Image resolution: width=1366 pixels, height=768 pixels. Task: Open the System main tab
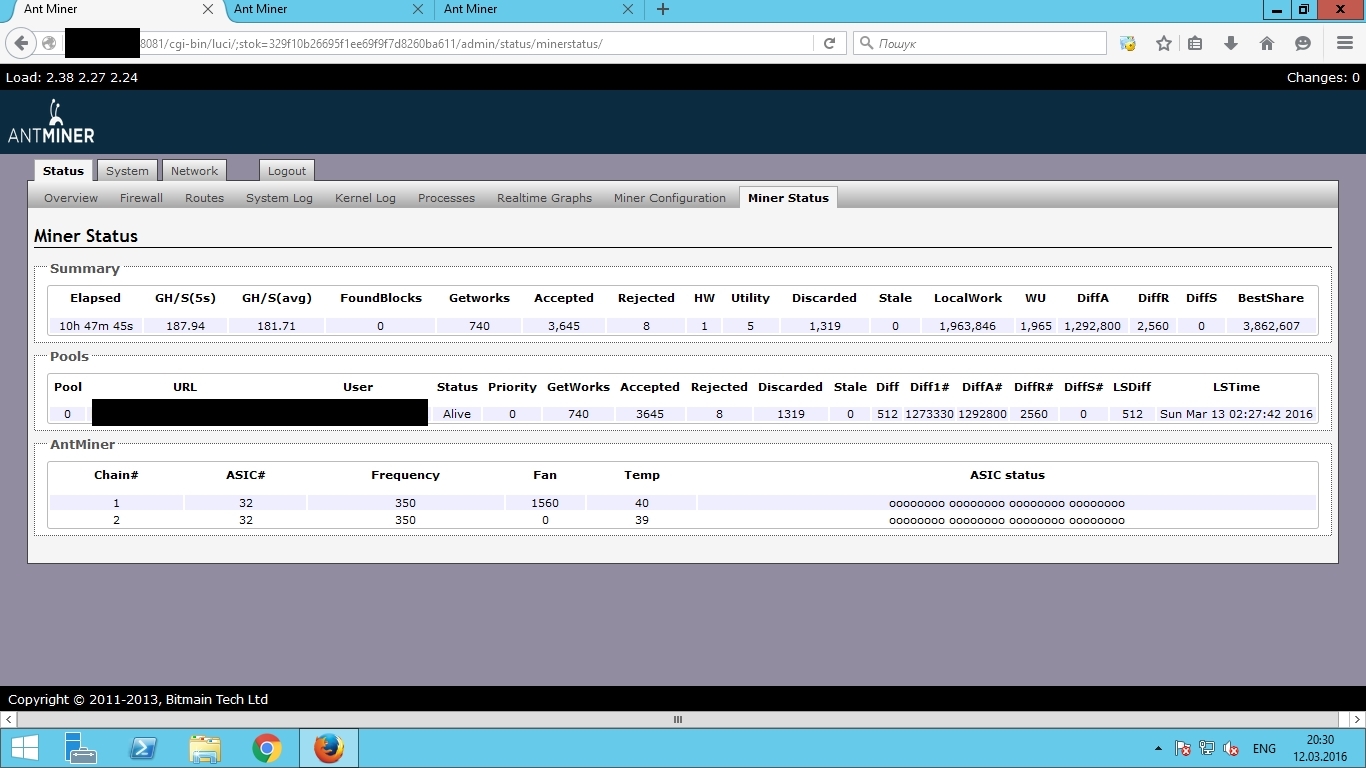[x=127, y=171]
